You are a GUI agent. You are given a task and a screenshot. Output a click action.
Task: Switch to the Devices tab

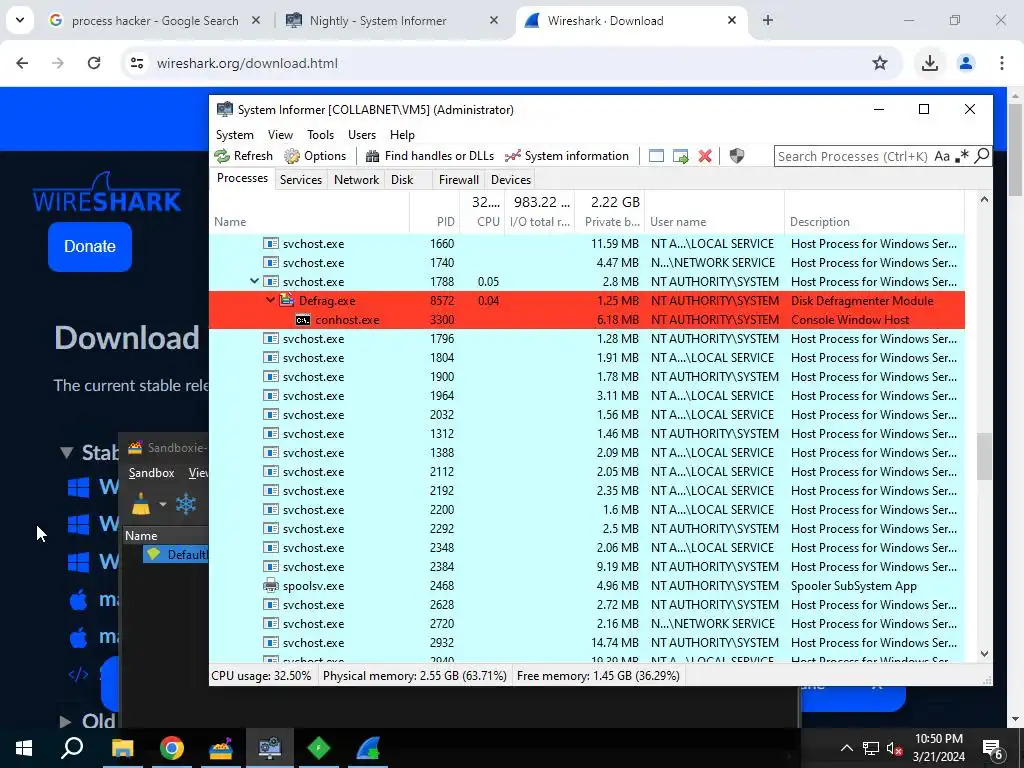pos(511,180)
